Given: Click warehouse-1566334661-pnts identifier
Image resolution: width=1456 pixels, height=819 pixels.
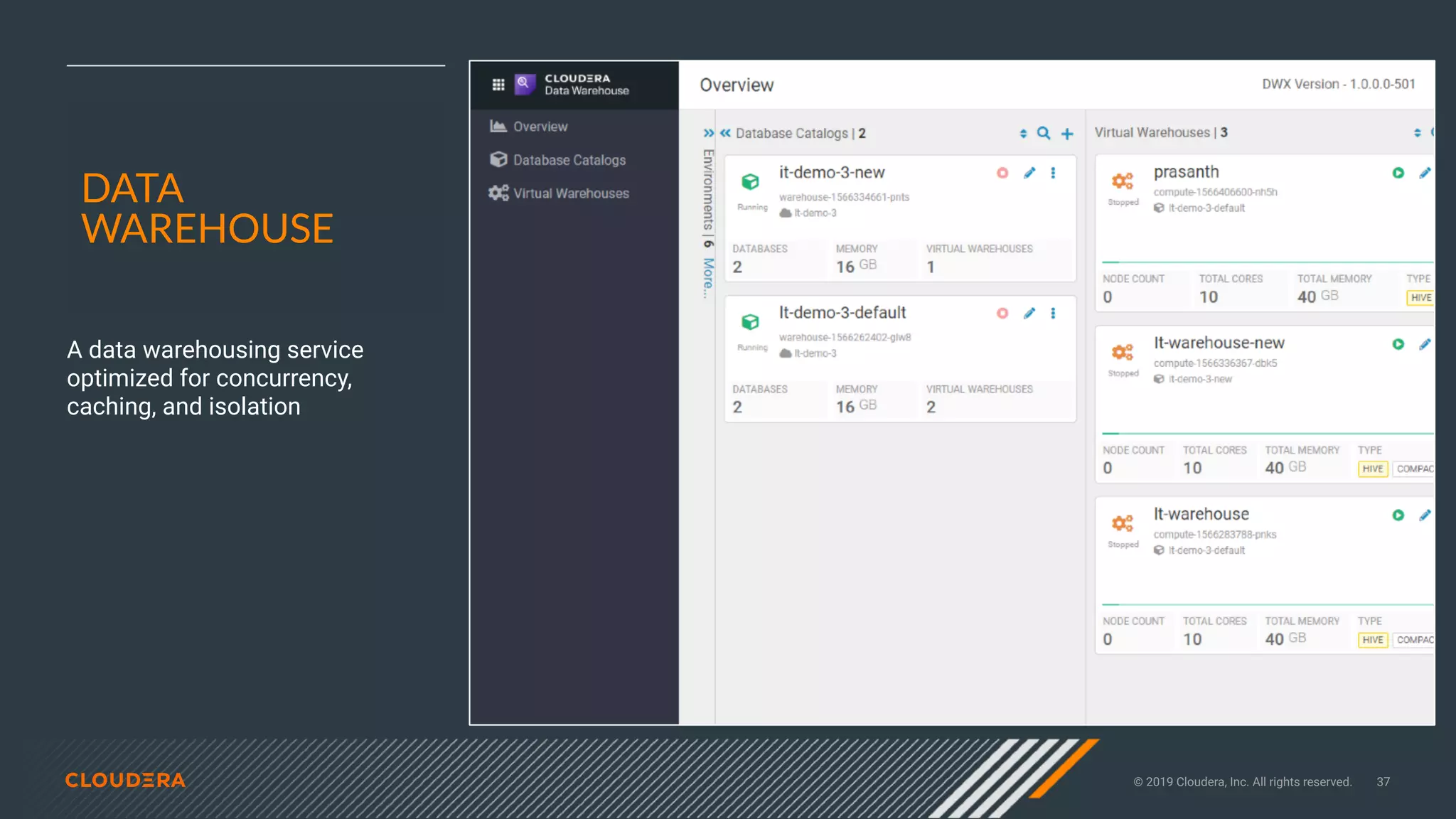Looking at the screenshot, I should [x=844, y=197].
